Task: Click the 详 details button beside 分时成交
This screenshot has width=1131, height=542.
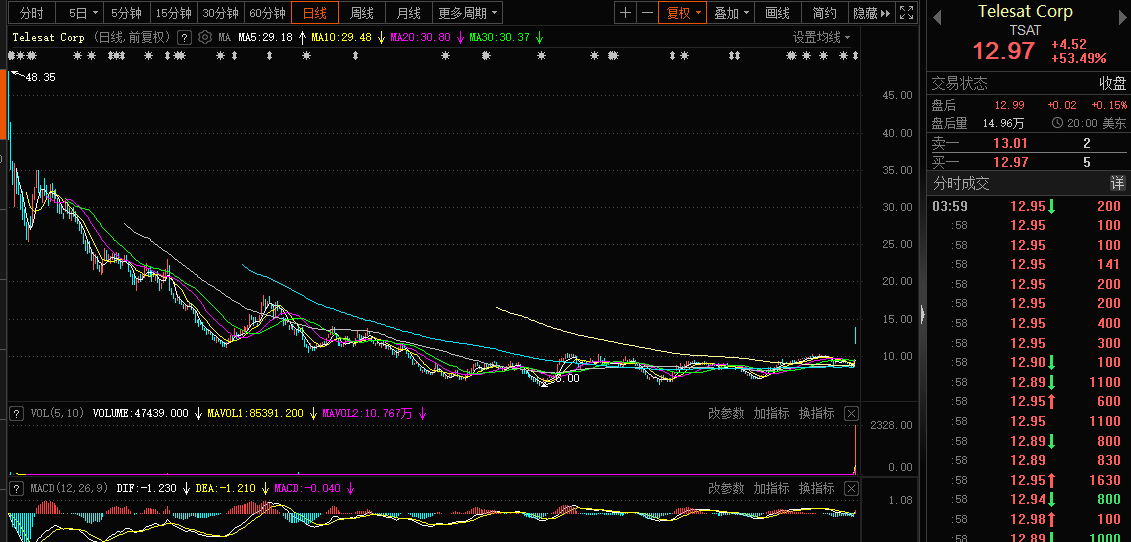Action: coord(1117,183)
